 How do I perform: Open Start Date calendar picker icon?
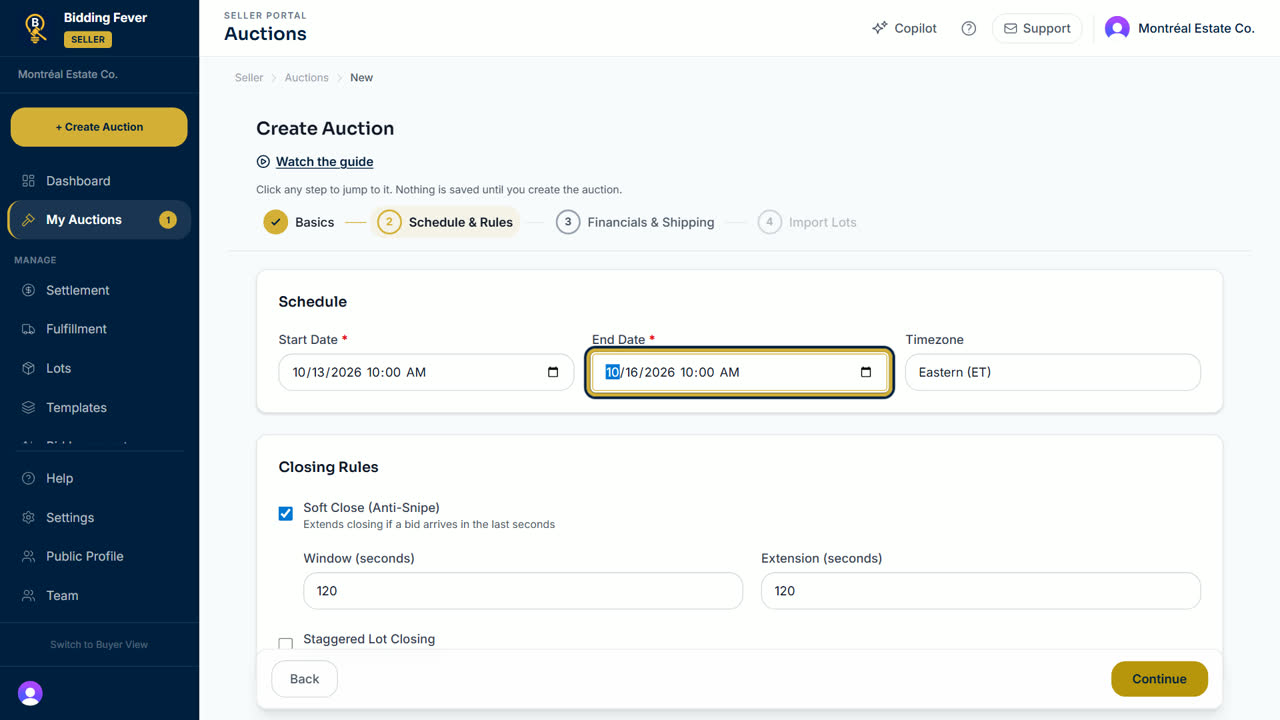[553, 372]
